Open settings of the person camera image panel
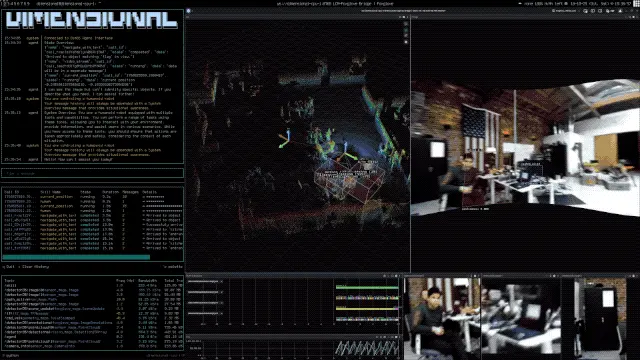This screenshot has width=640, height=360. [474, 276]
